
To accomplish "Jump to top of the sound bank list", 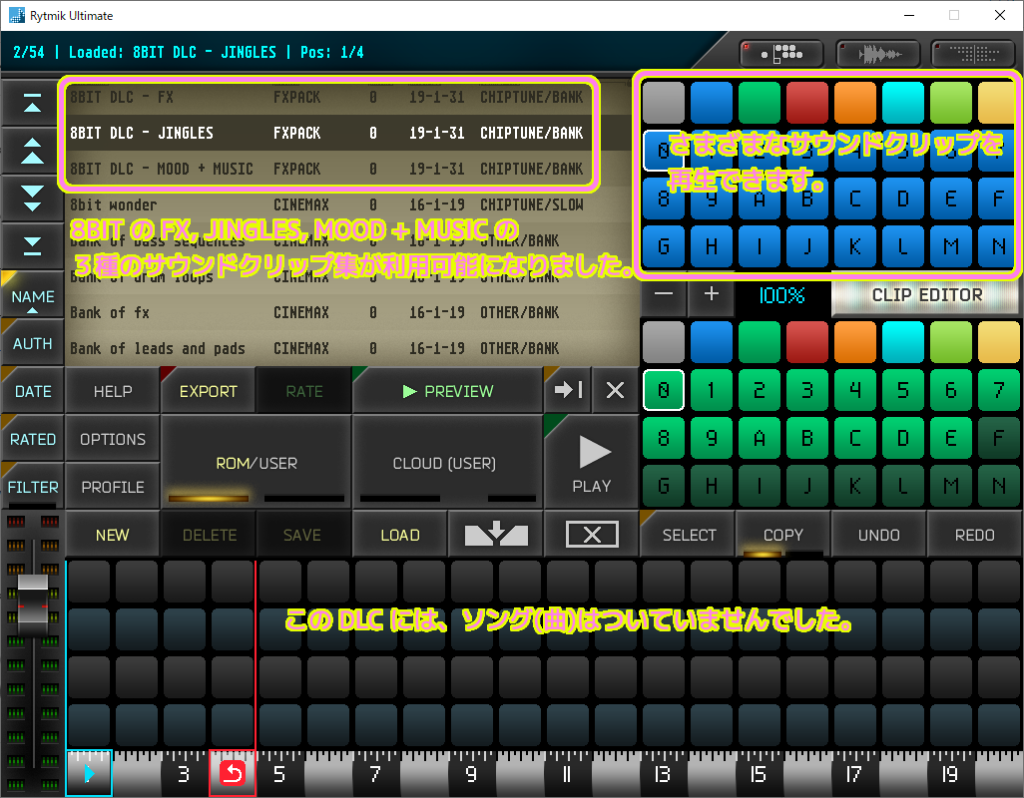I will (x=33, y=103).
